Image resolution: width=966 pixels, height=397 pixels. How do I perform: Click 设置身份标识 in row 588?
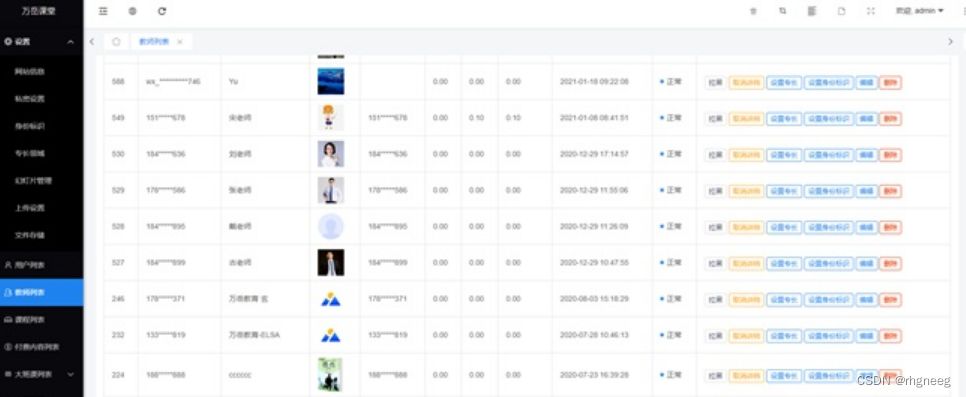point(829,83)
